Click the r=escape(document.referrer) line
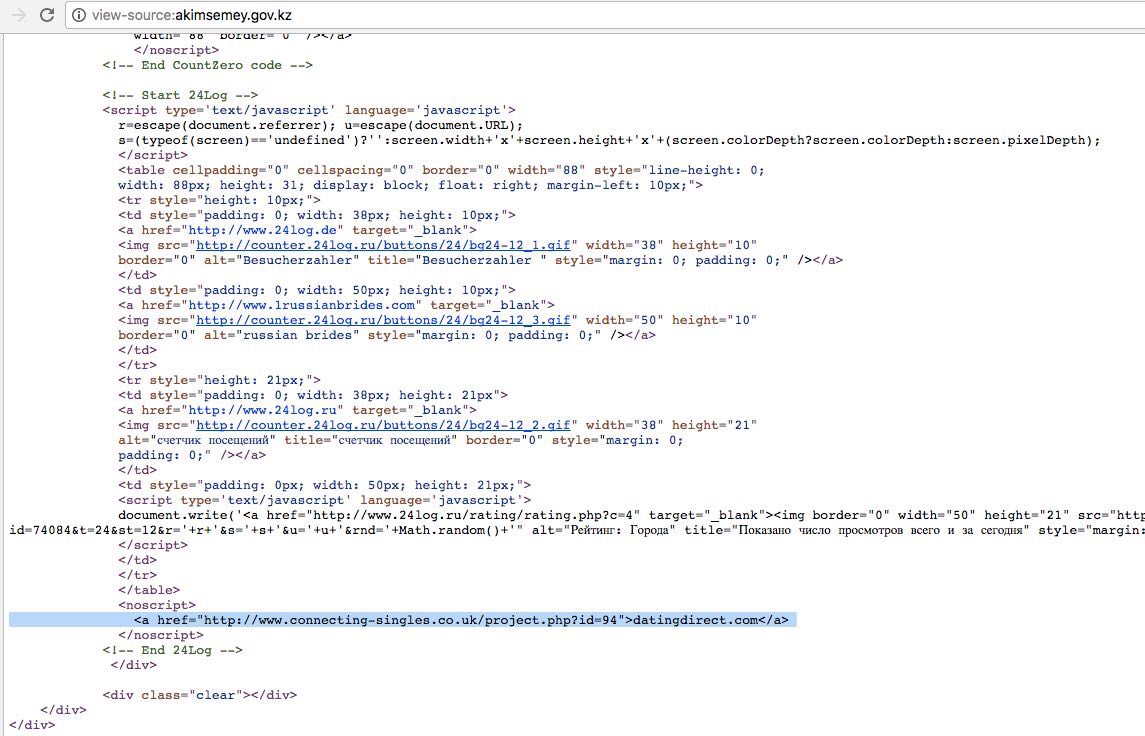The image size is (1145, 736). (321, 125)
